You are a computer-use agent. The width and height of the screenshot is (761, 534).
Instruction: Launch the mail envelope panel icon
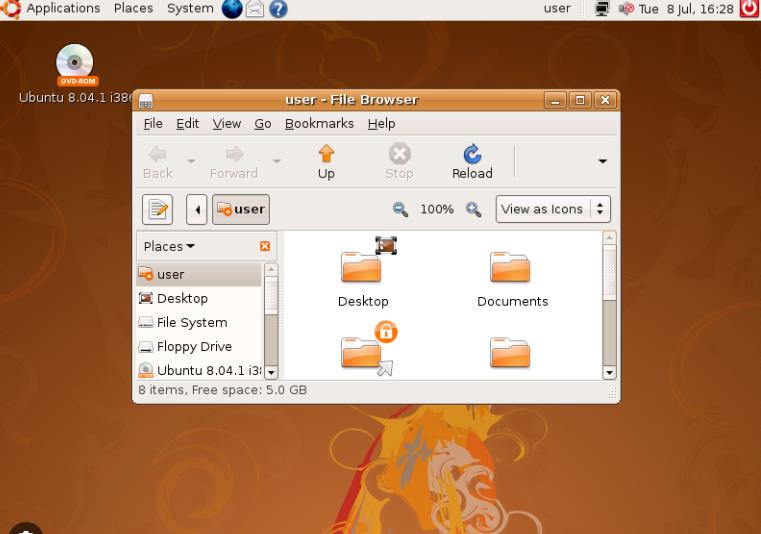click(x=255, y=9)
